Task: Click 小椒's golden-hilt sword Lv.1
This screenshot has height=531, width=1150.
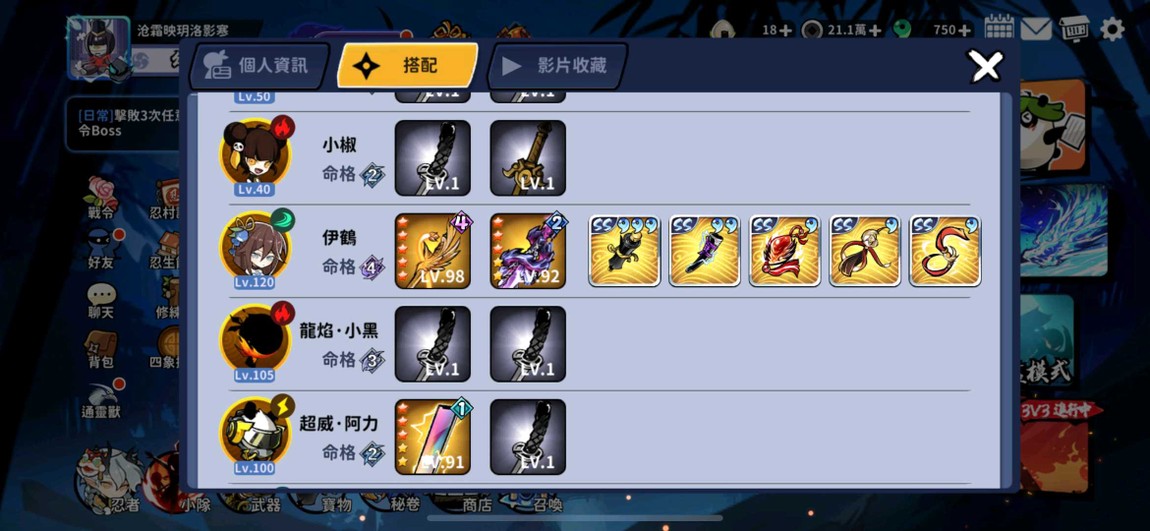Action: click(528, 158)
